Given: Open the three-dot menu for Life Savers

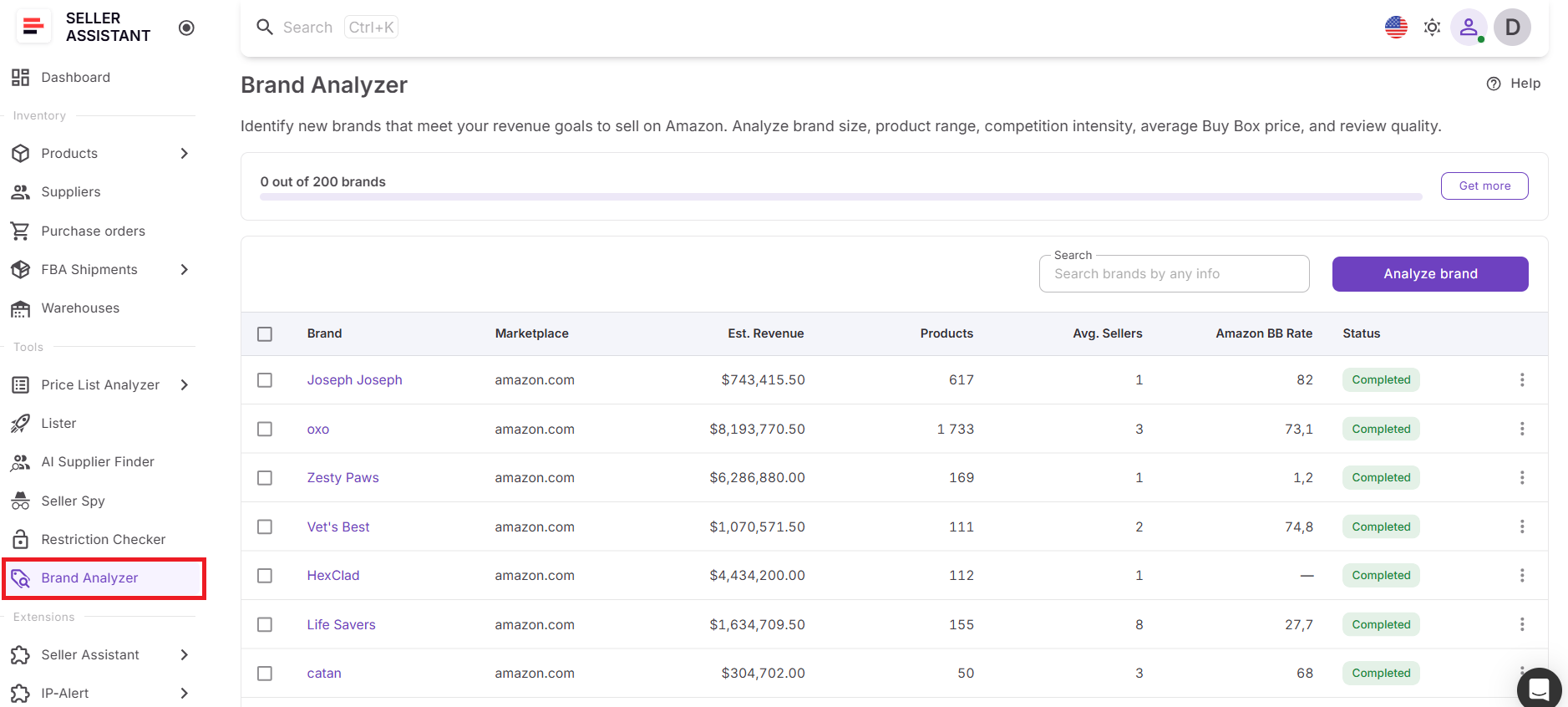Looking at the screenshot, I should [1522, 624].
